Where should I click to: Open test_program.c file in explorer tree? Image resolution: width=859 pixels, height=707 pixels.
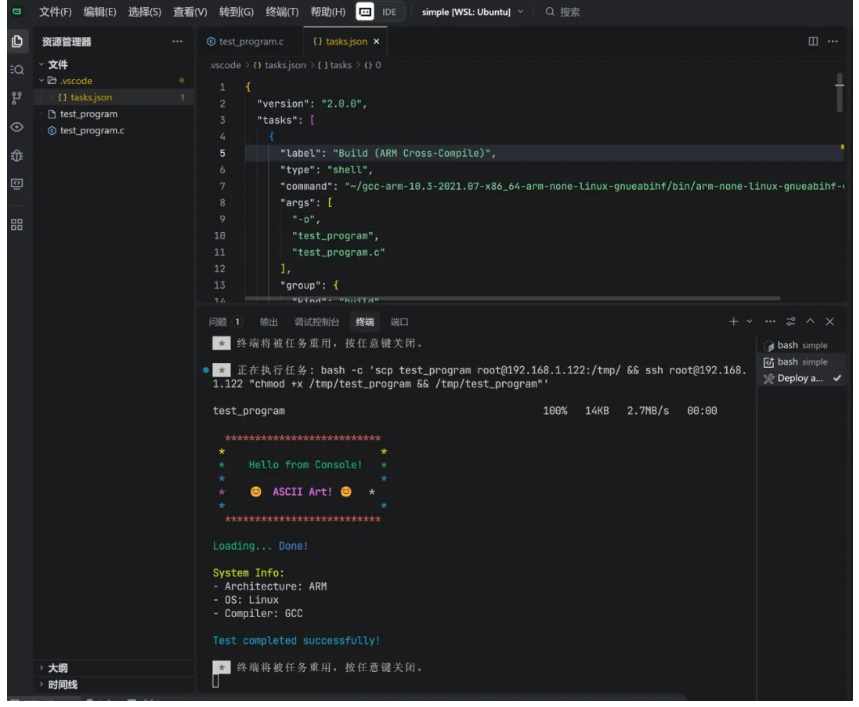(92, 131)
